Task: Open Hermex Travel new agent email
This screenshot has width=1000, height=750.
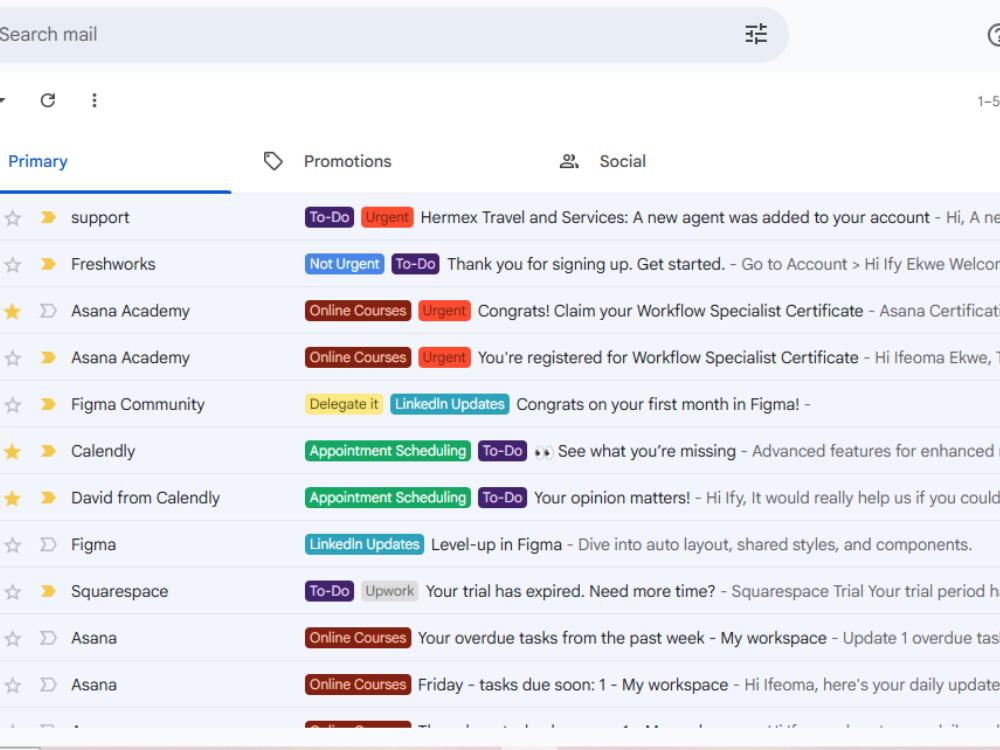Action: [675, 217]
